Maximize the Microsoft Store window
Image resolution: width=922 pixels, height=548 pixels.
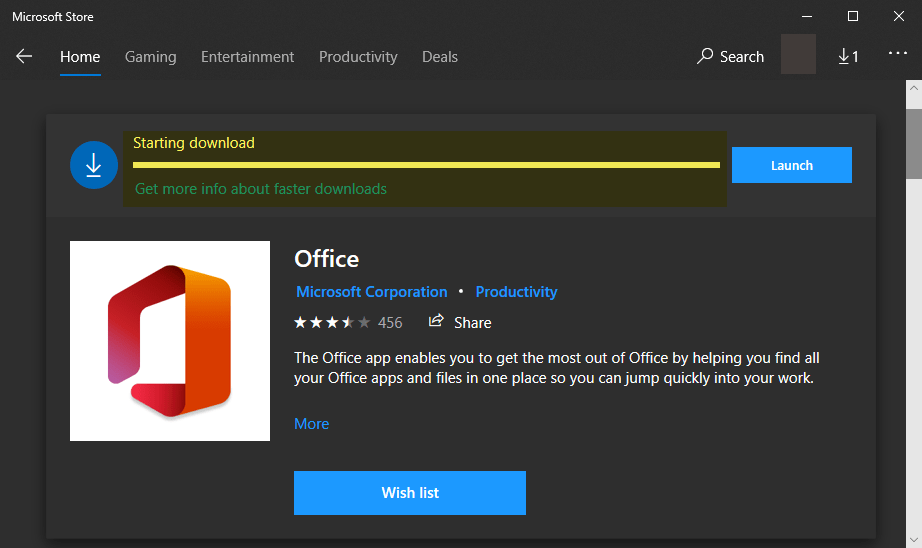click(853, 16)
